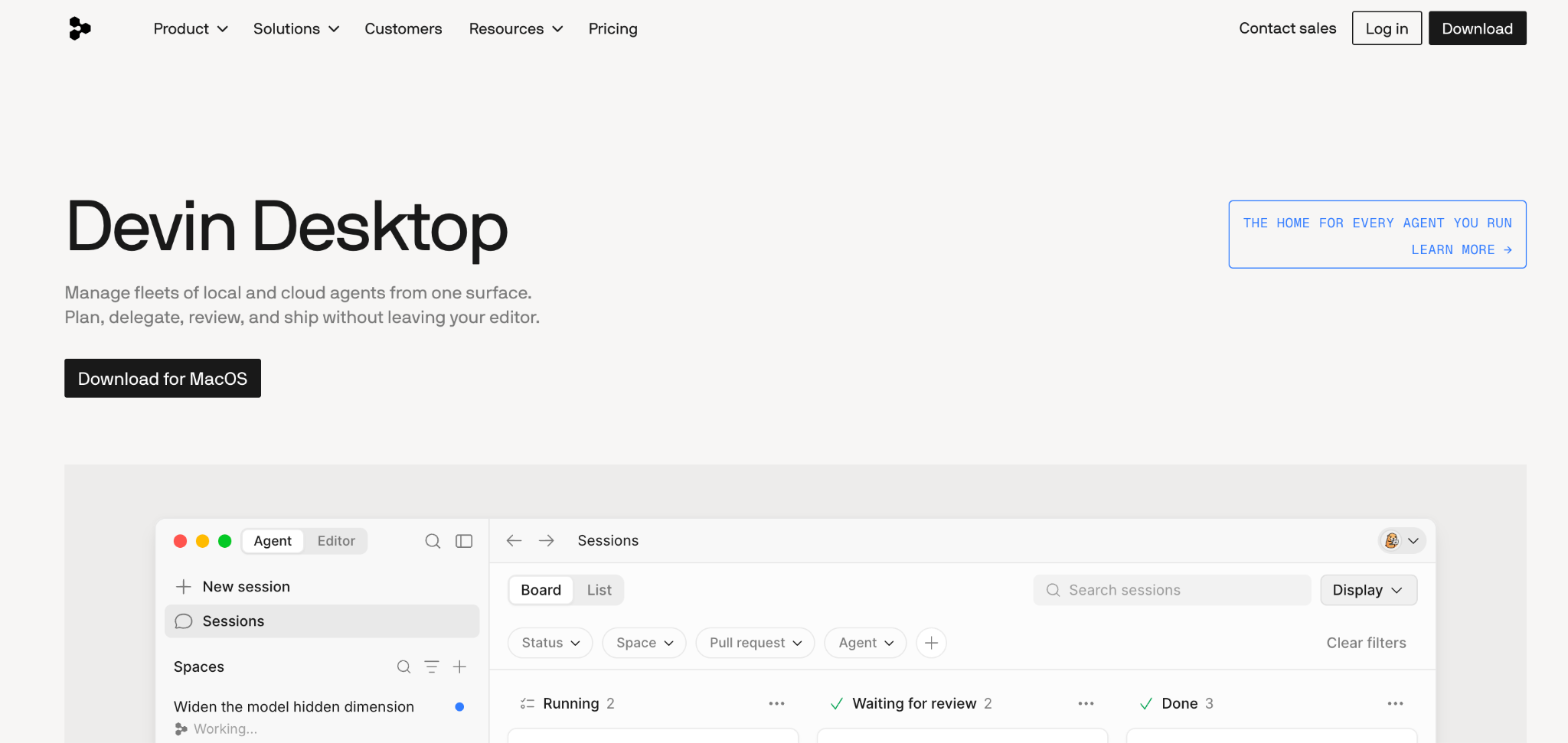
Task: Add a filter with the circled plus button
Action: [x=931, y=643]
